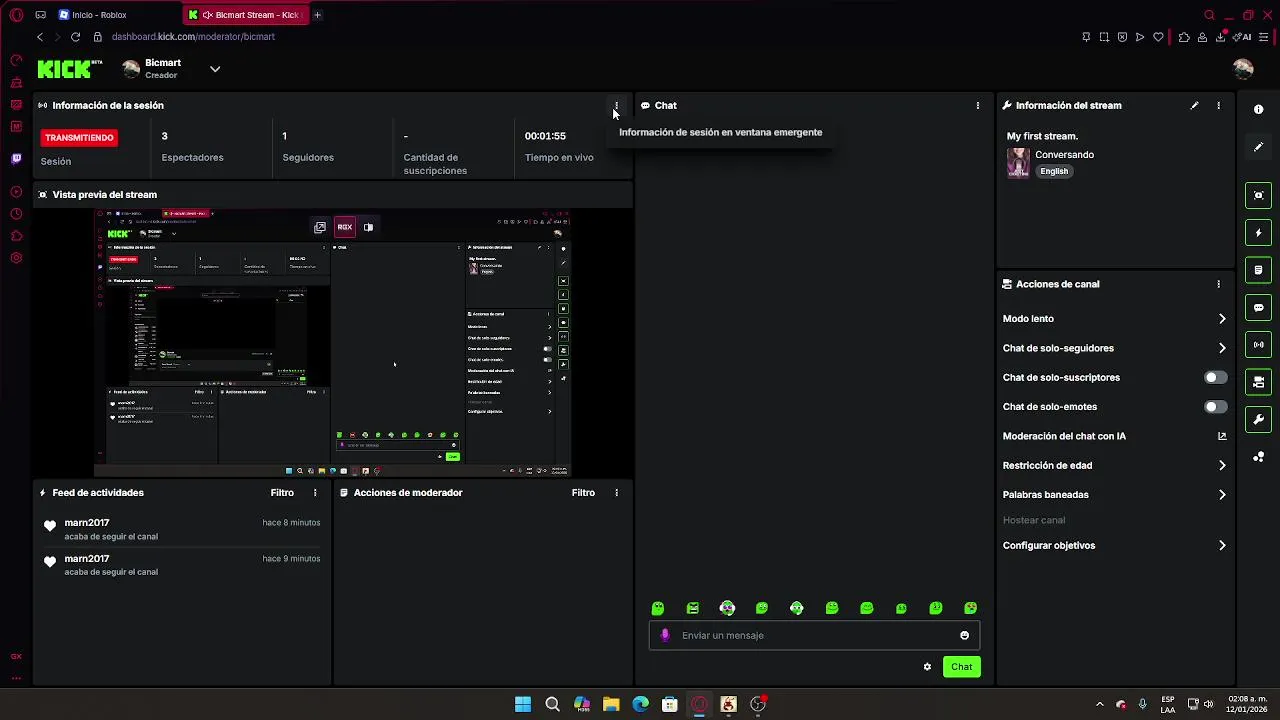Viewport: 1280px width, 720px height.
Task: Toggle lightning activity widget in right sidebar
Action: 1259,233
